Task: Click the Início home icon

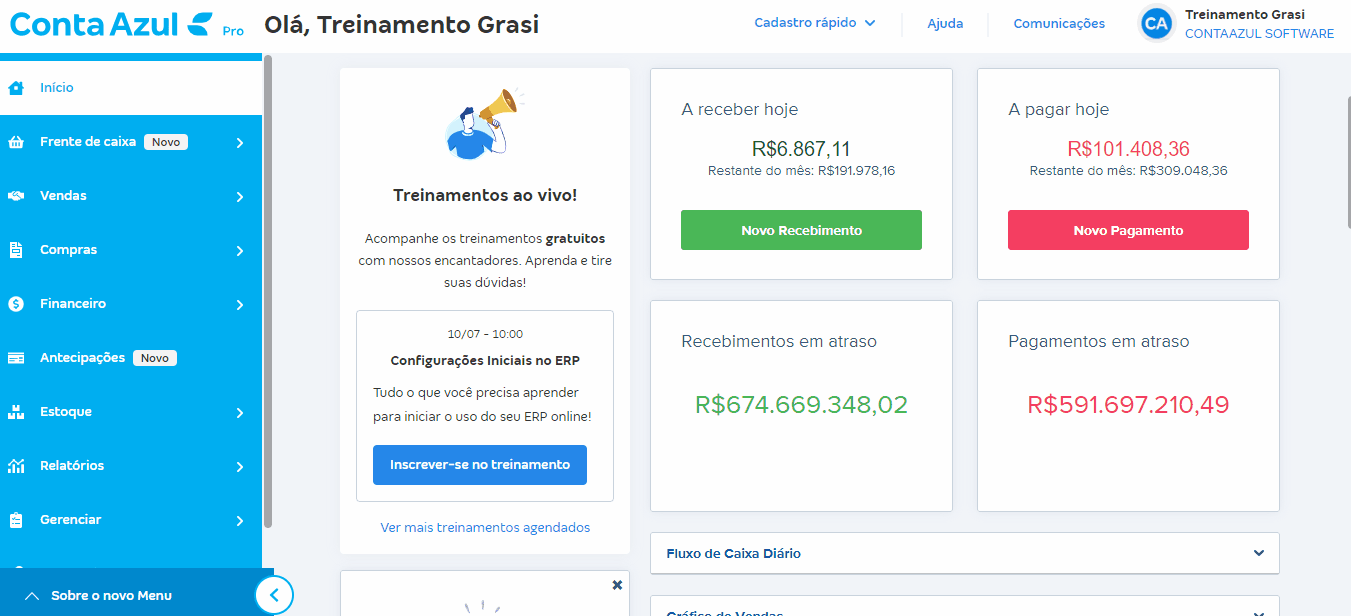Action: pos(16,88)
